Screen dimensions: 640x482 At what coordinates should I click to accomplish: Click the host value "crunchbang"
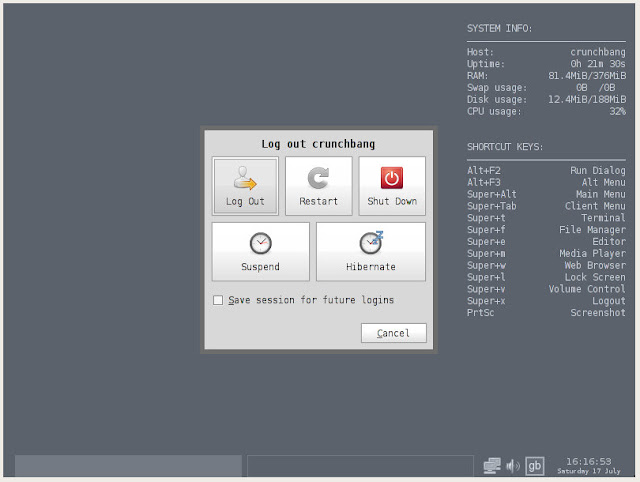tap(598, 52)
